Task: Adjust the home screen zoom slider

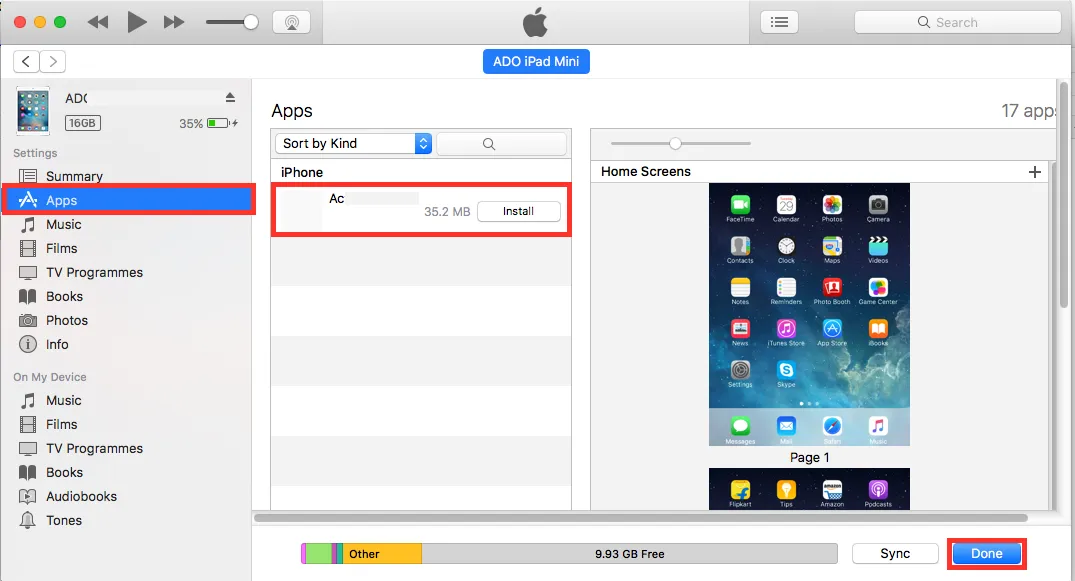Action: click(x=675, y=143)
